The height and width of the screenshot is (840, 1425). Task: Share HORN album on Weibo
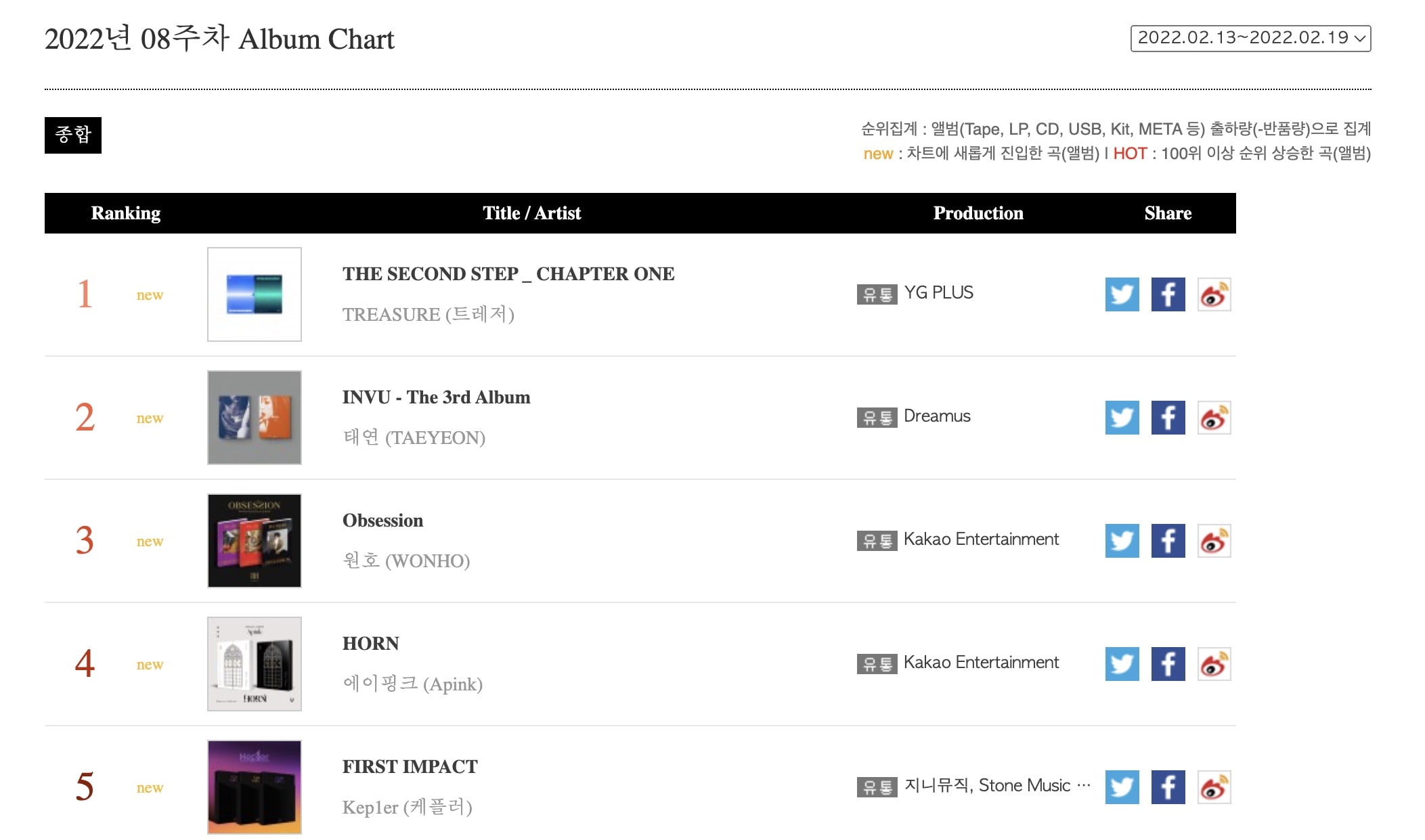coord(1214,664)
